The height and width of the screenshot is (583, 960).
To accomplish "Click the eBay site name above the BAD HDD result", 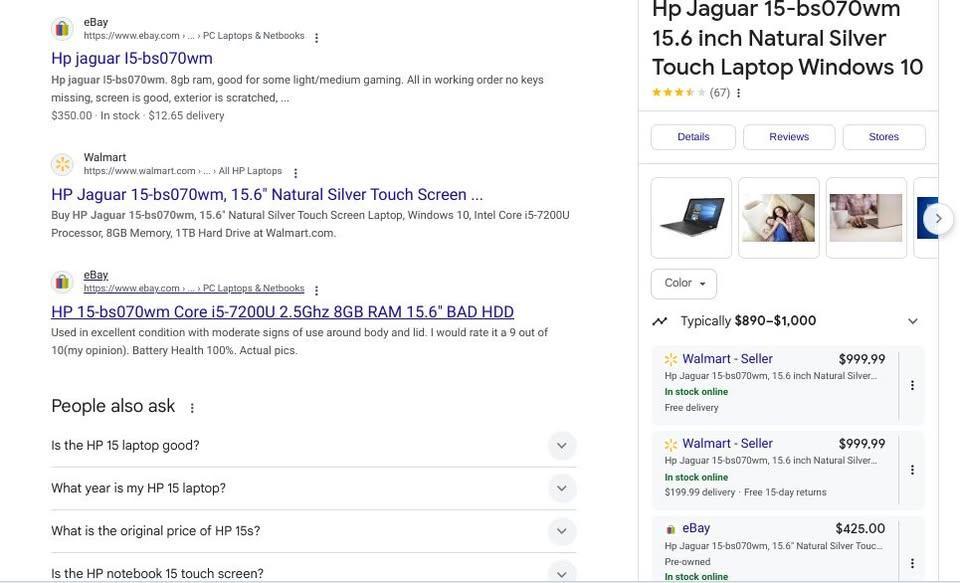I will click(96, 275).
